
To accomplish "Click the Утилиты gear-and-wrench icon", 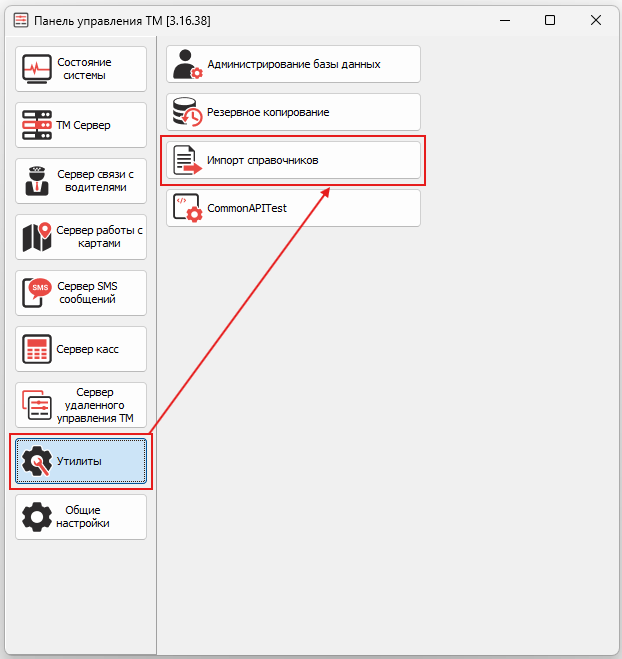I will [37, 461].
